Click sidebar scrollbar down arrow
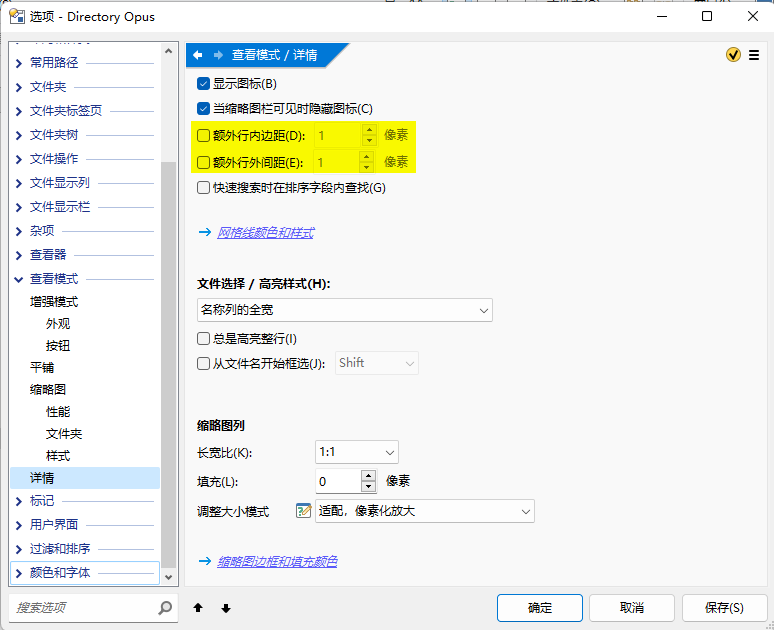Image resolution: width=774 pixels, height=630 pixels. [168, 577]
